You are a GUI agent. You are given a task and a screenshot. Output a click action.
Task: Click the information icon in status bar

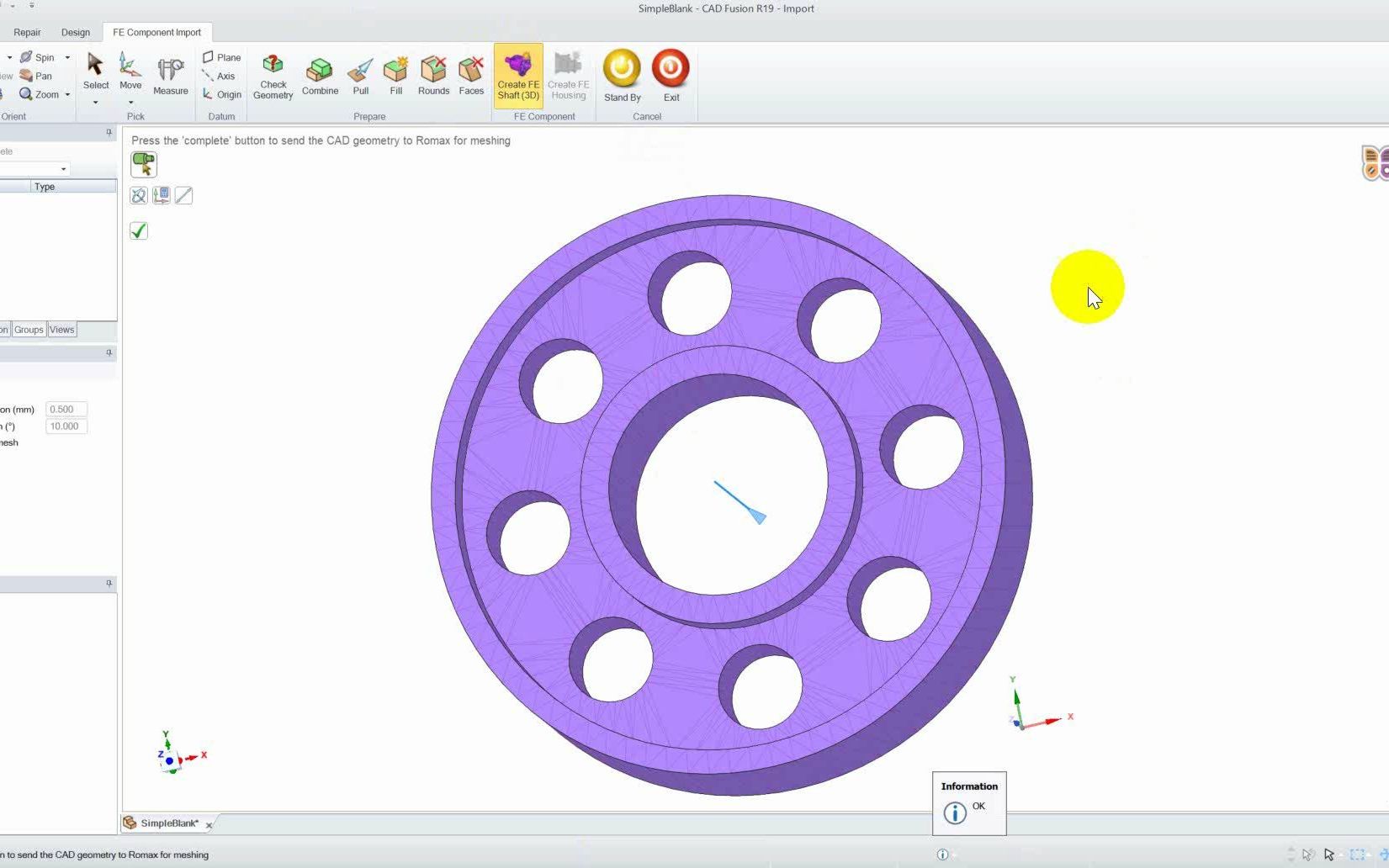click(942, 855)
